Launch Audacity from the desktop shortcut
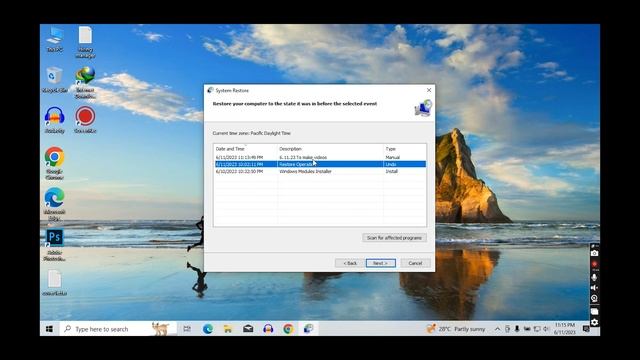This screenshot has width=640, height=360. [54, 120]
